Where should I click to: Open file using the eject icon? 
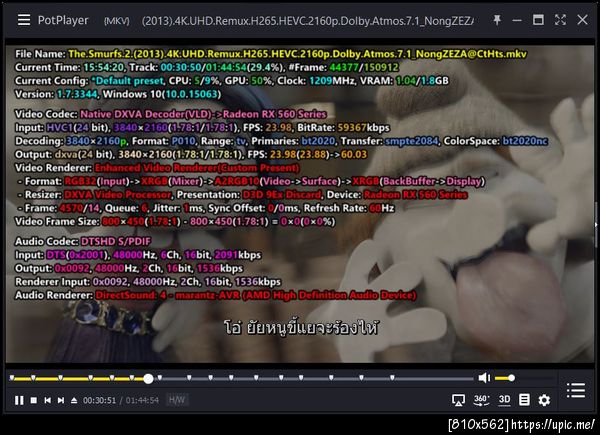(x=74, y=400)
